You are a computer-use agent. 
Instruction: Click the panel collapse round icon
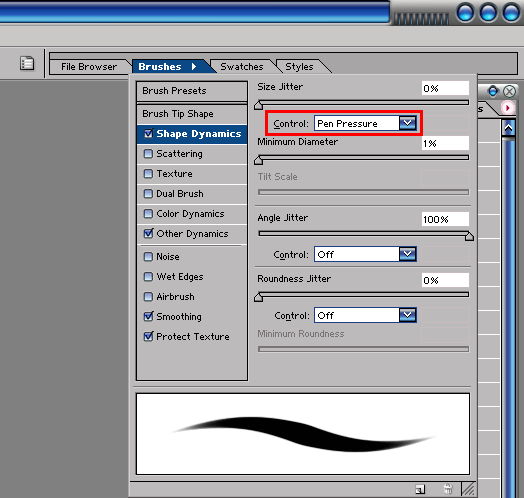(493, 91)
